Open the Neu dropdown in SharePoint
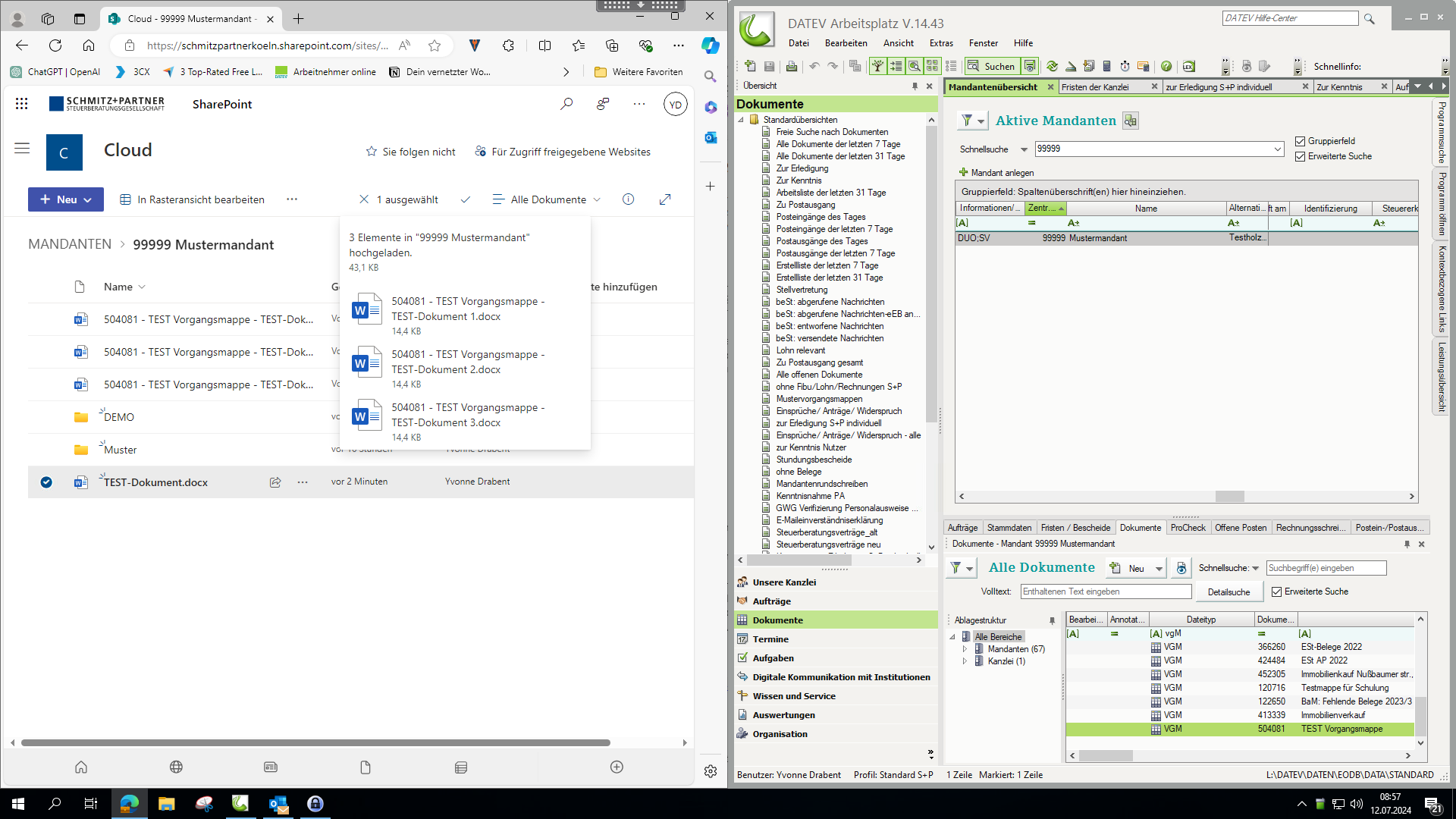Viewport: 1456px width, 819px height. (66, 199)
